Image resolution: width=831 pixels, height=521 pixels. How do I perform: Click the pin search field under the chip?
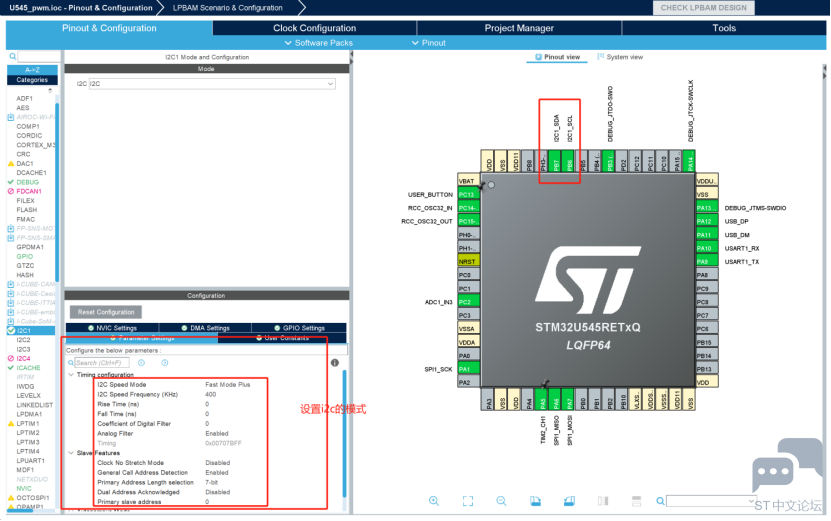(x=710, y=501)
